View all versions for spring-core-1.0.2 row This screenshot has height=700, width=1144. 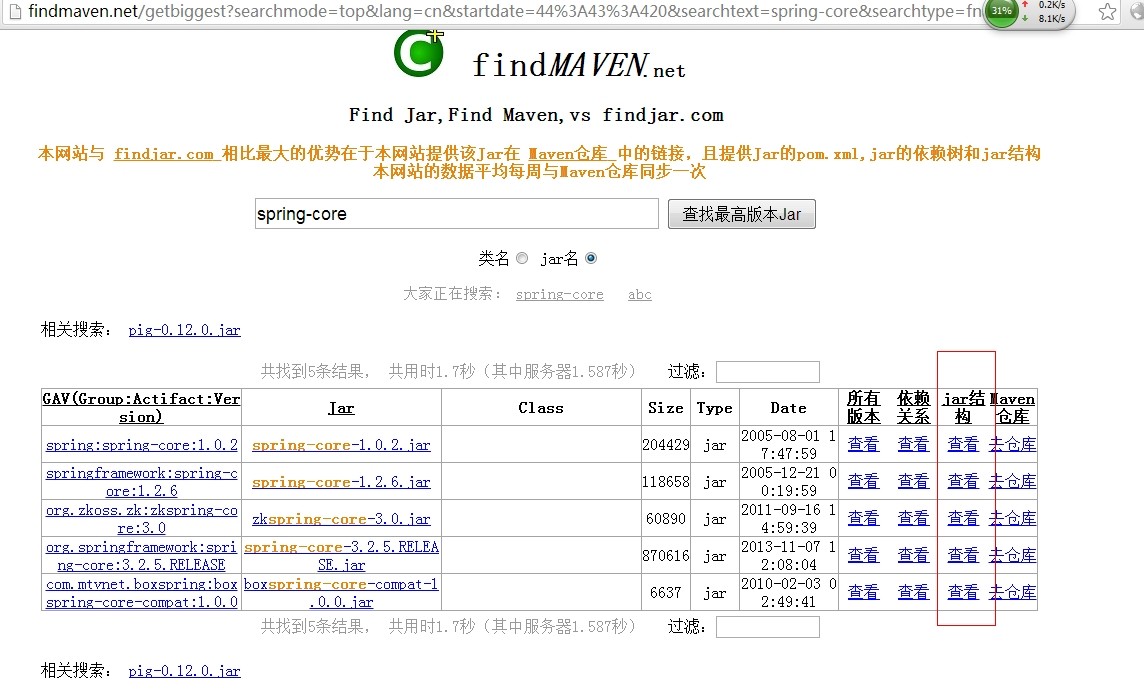863,444
